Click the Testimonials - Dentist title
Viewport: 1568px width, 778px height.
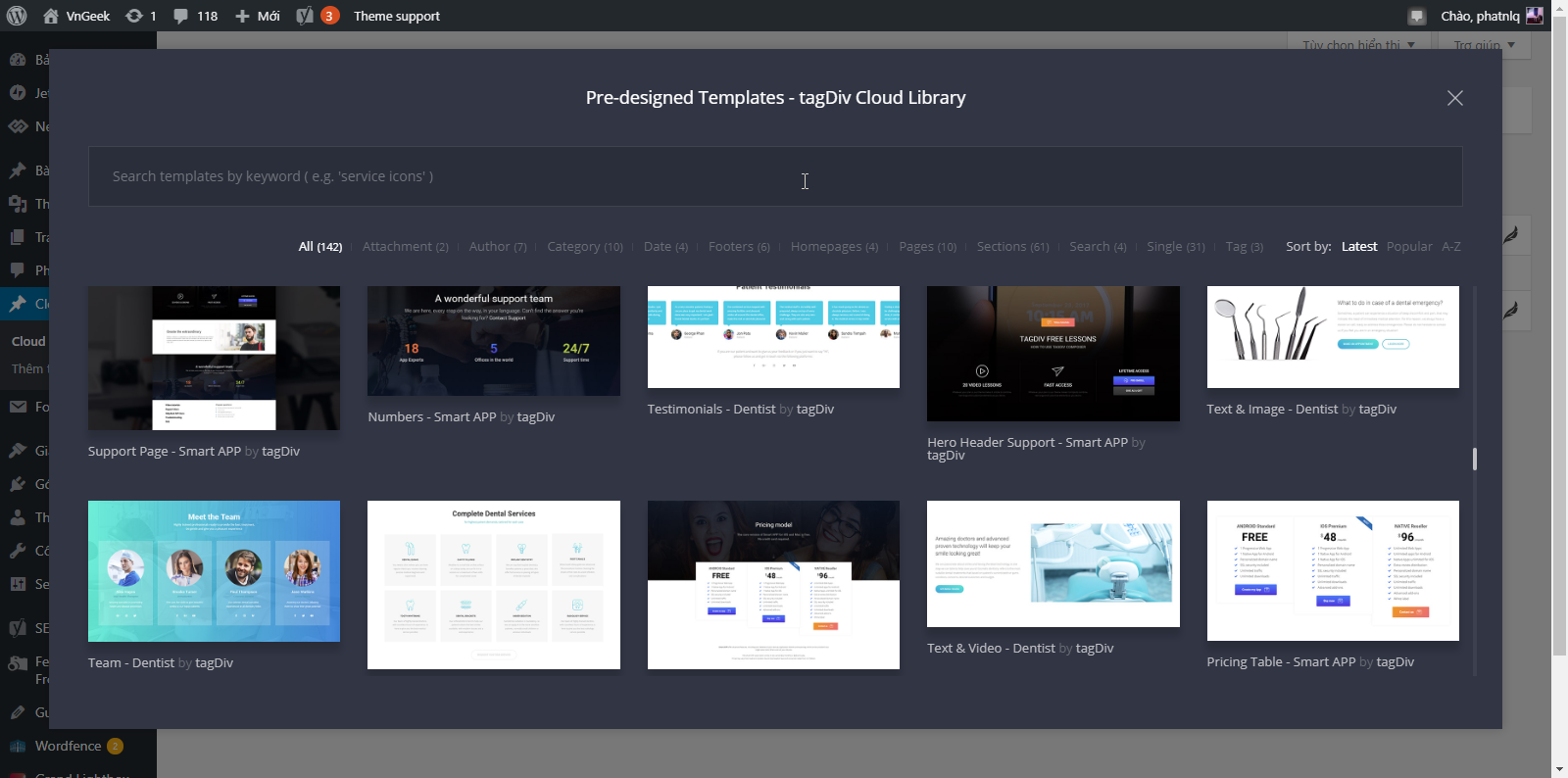click(x=711, y=410)
